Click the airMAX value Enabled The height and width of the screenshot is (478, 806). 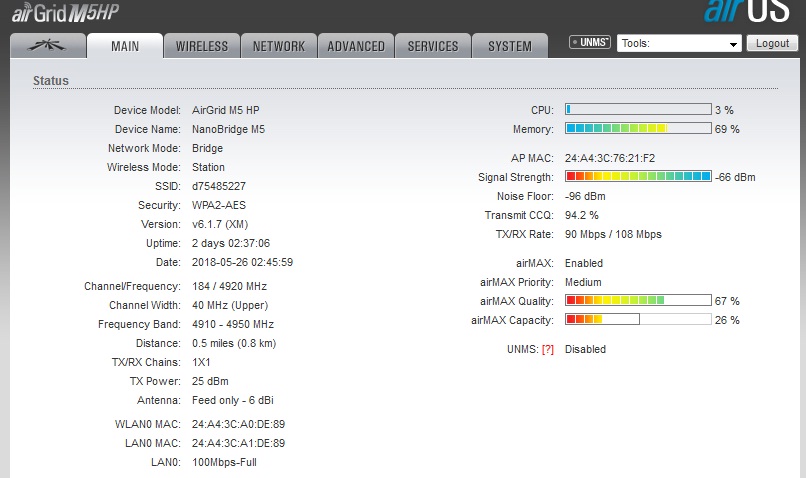click(584, 263)
